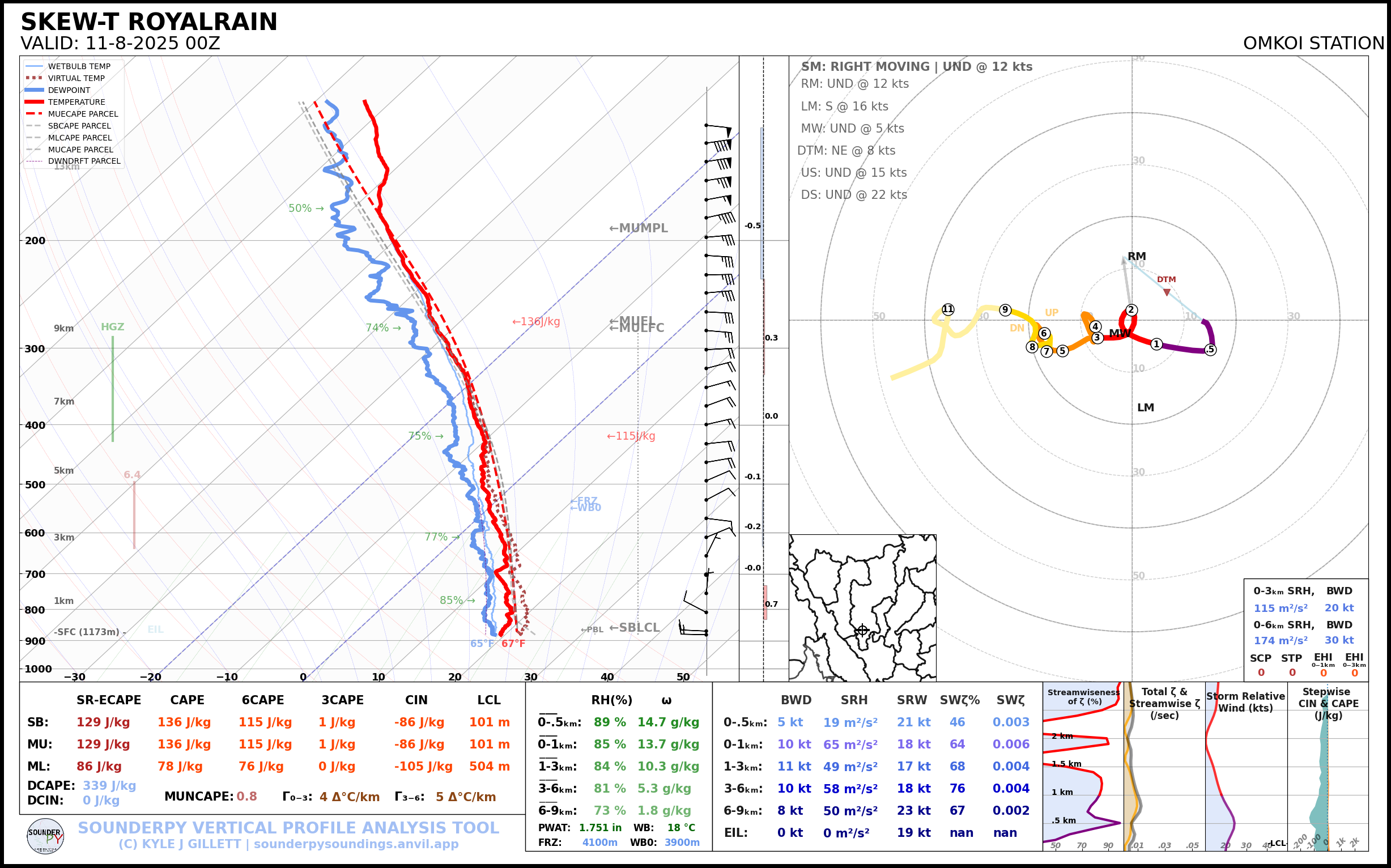Click the TEMPERATURE red legend swatch

tap(35, 102)
